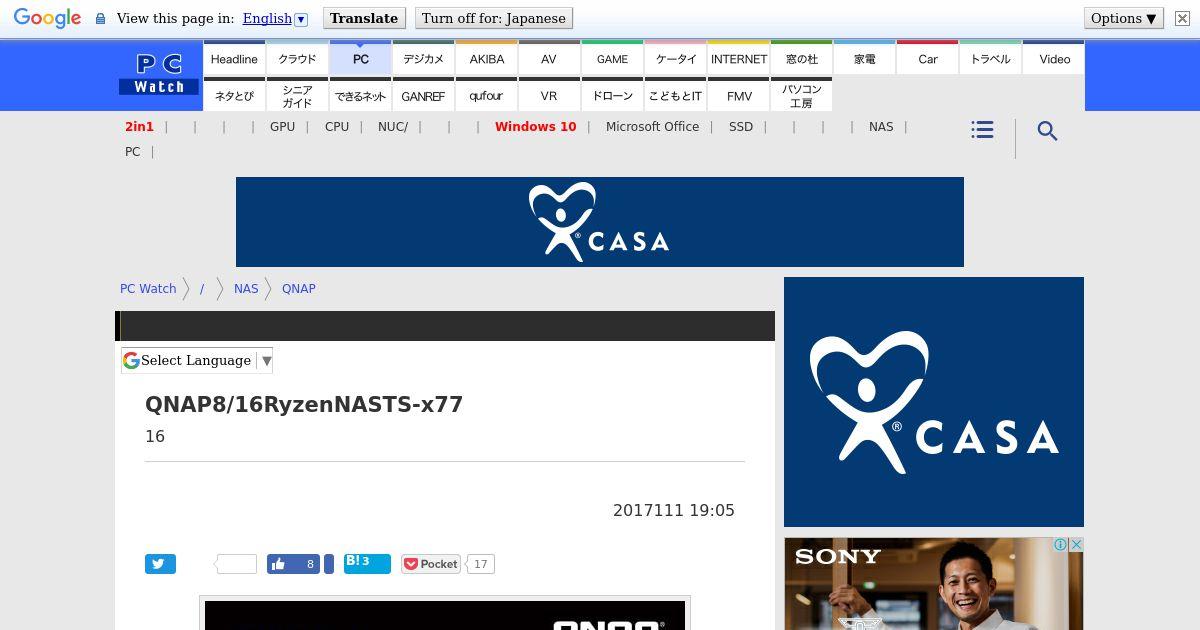Open the パソコン工房 tab
The width and height of the screenshot is (1200, 630).
801,95
